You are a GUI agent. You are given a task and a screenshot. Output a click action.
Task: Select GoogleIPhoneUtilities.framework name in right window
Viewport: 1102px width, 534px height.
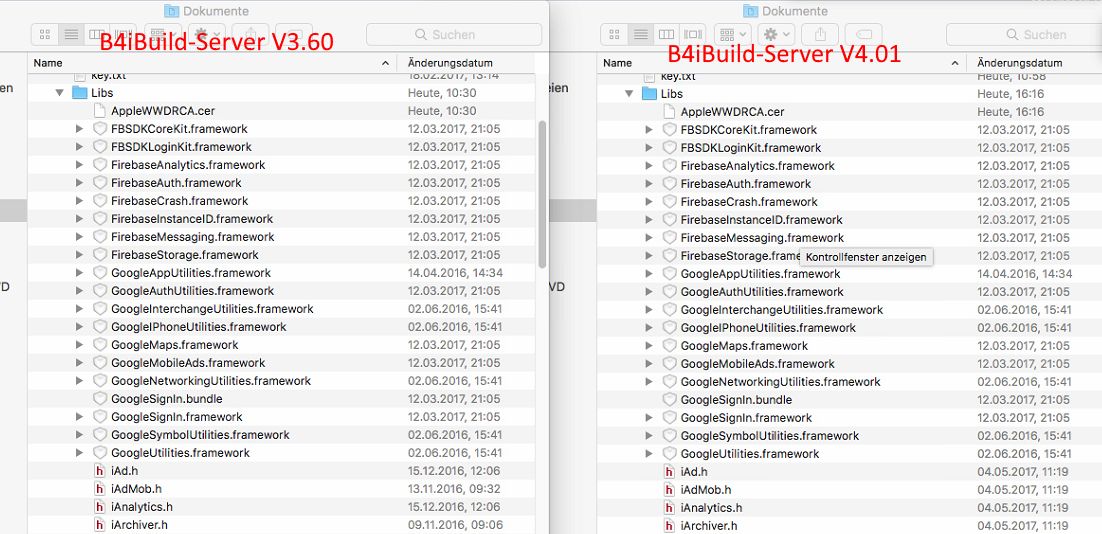(768, 327)
